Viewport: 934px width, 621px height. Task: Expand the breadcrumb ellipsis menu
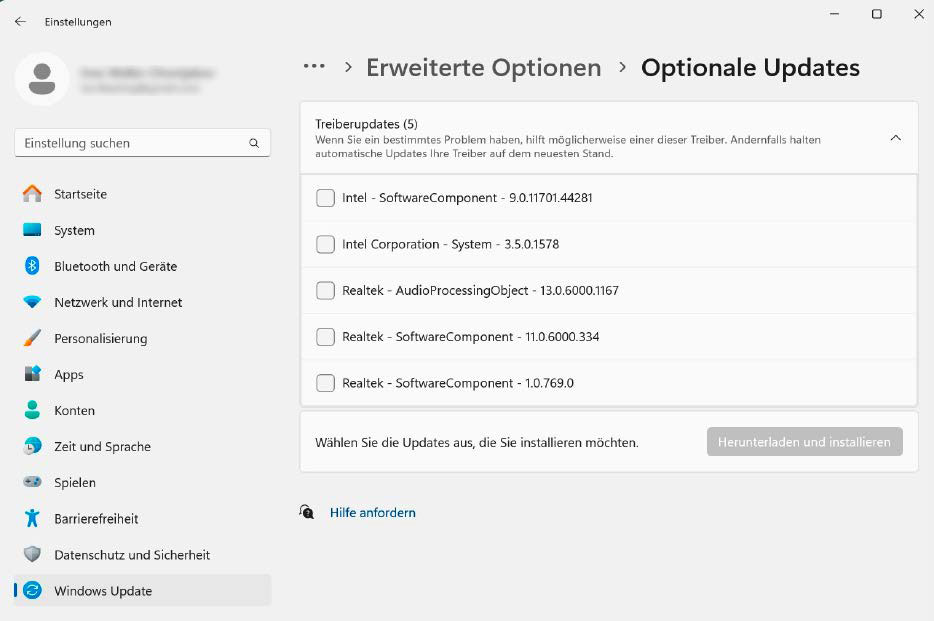click(314, 67)
